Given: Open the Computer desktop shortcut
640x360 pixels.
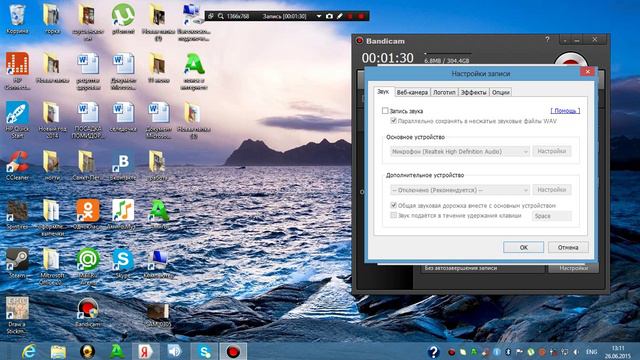Looking at the screenshot, I should pos(158,263).
